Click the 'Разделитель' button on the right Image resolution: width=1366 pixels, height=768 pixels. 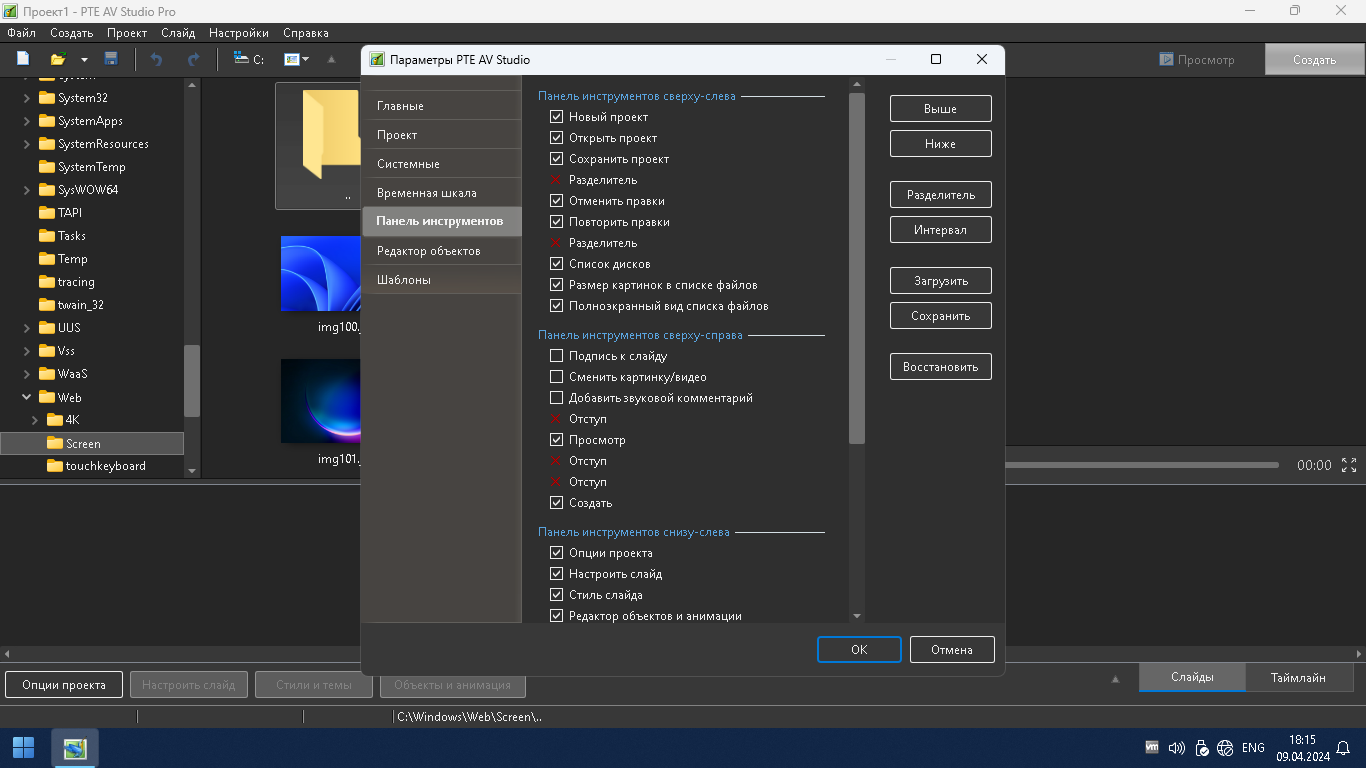[940, 195]
